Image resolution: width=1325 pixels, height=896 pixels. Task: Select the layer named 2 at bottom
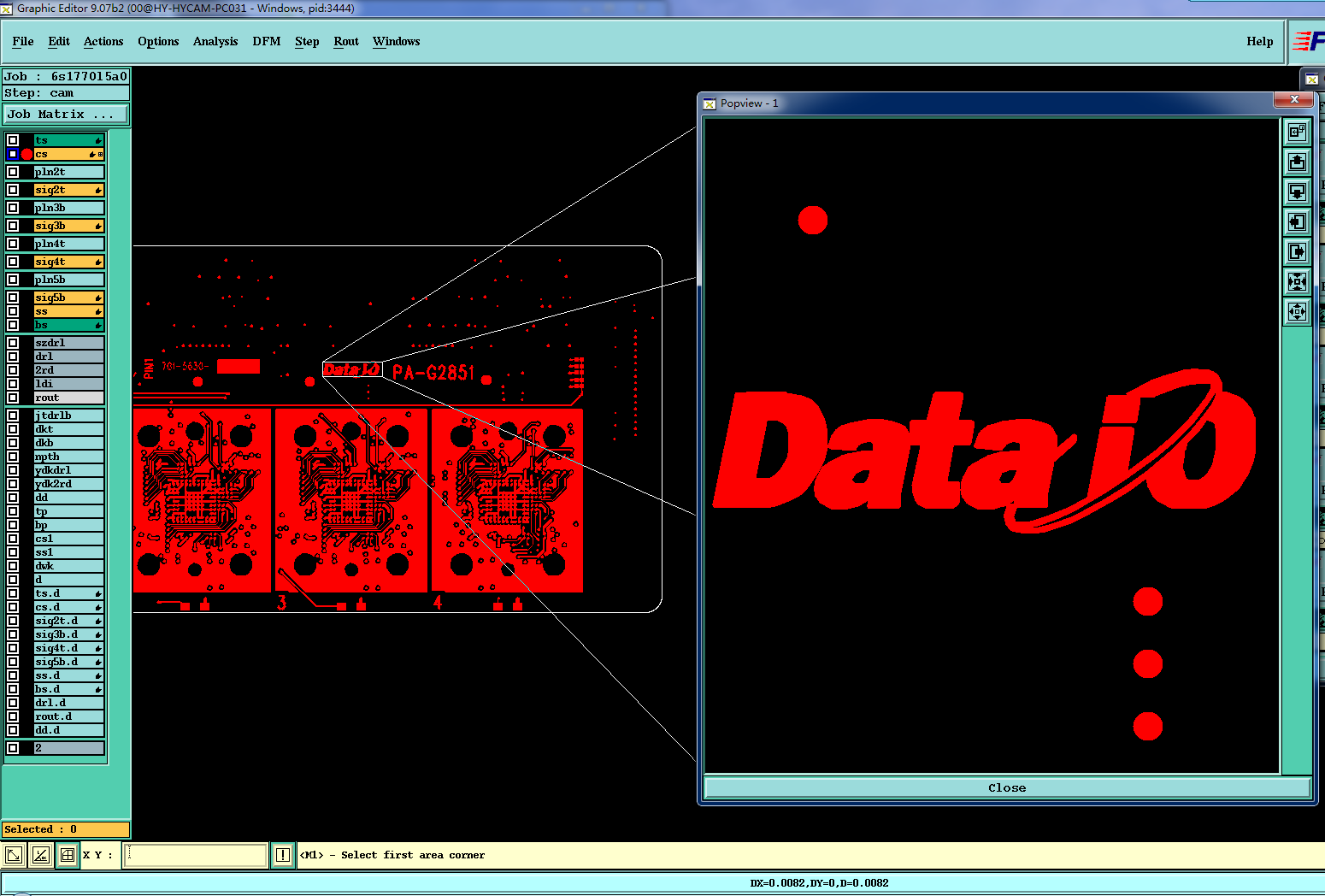[68, 748]
